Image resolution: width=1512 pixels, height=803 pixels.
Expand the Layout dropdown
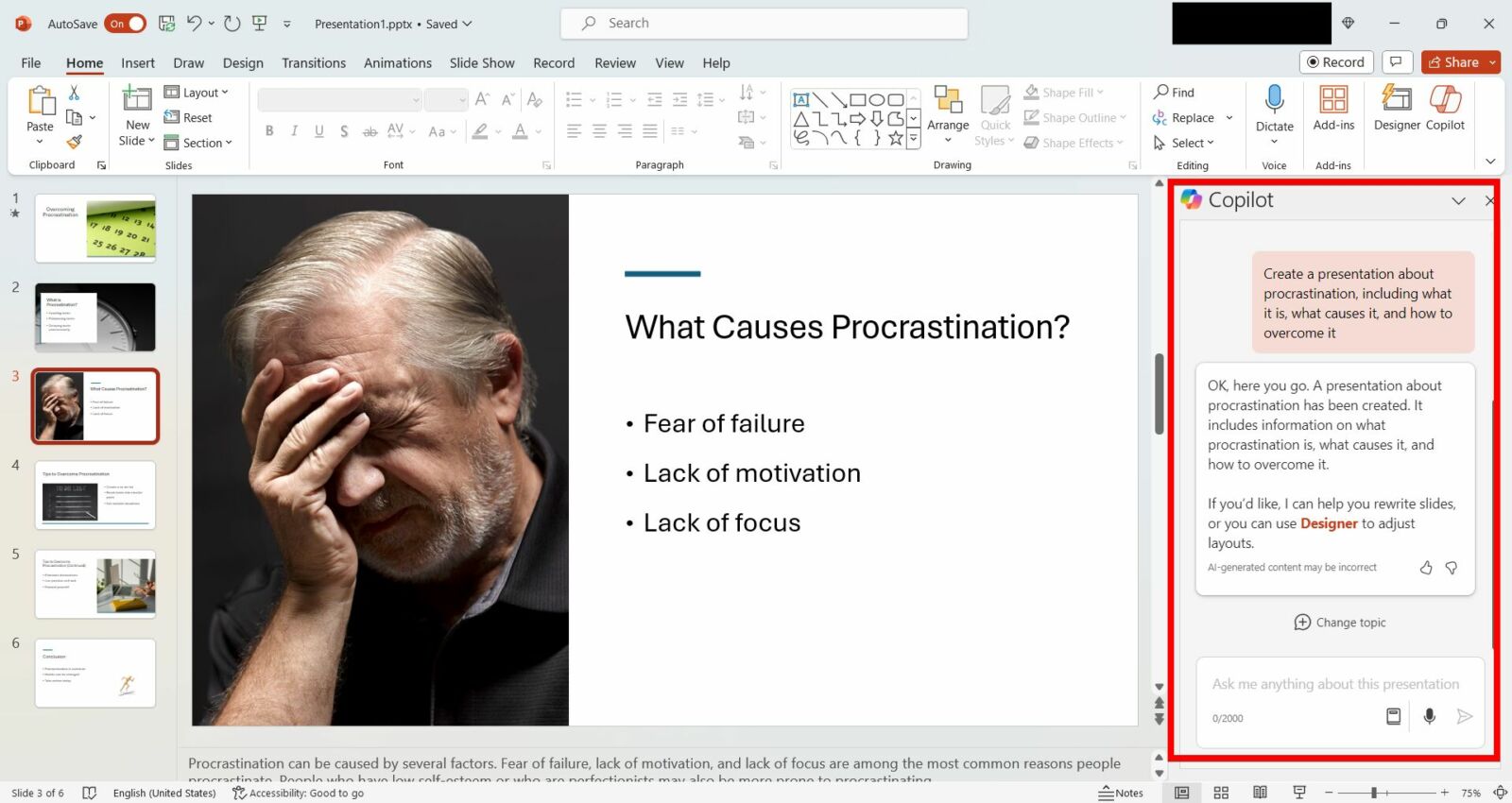click(x=197, y=93)
